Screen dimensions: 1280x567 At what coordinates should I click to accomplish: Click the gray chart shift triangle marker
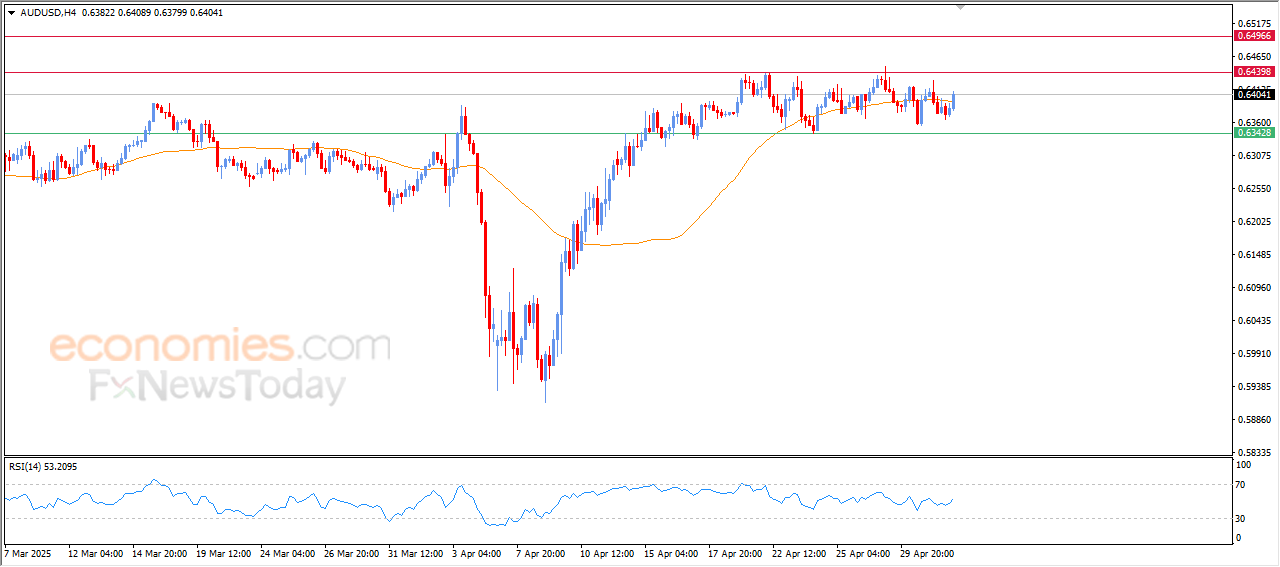coord(962,7)
